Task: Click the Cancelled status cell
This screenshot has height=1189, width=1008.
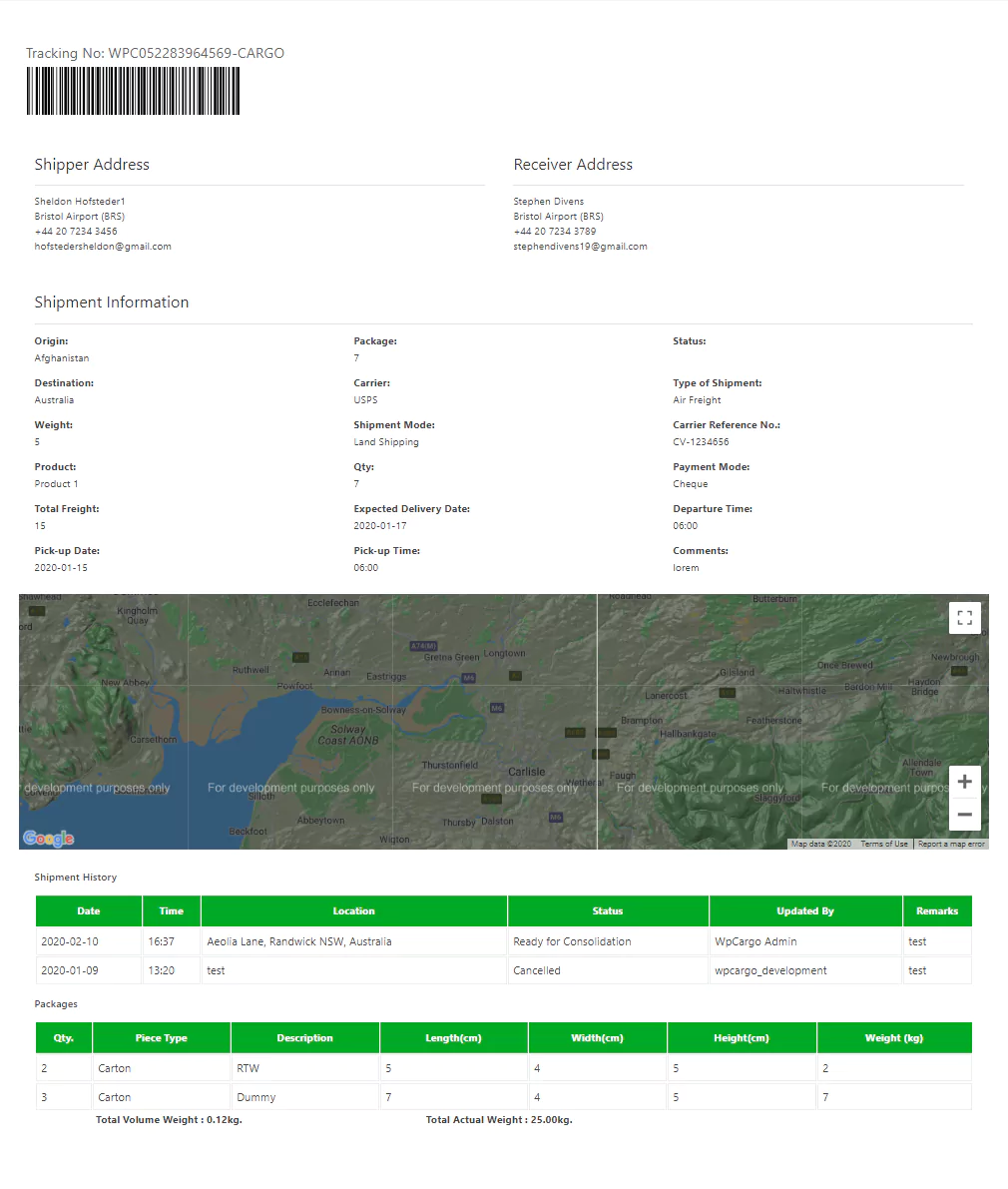Action: pyautogui.click(x=608, y=970)
